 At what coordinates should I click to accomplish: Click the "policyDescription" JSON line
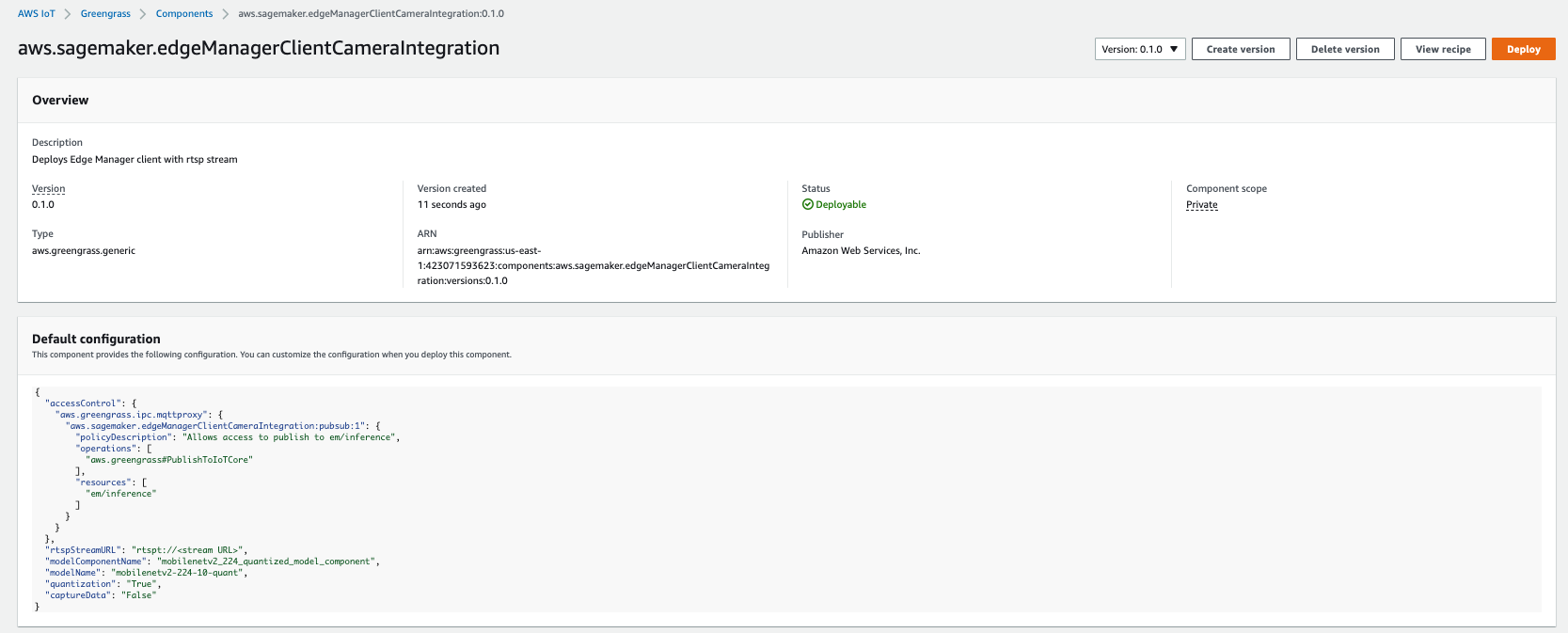tap(238, 437)
